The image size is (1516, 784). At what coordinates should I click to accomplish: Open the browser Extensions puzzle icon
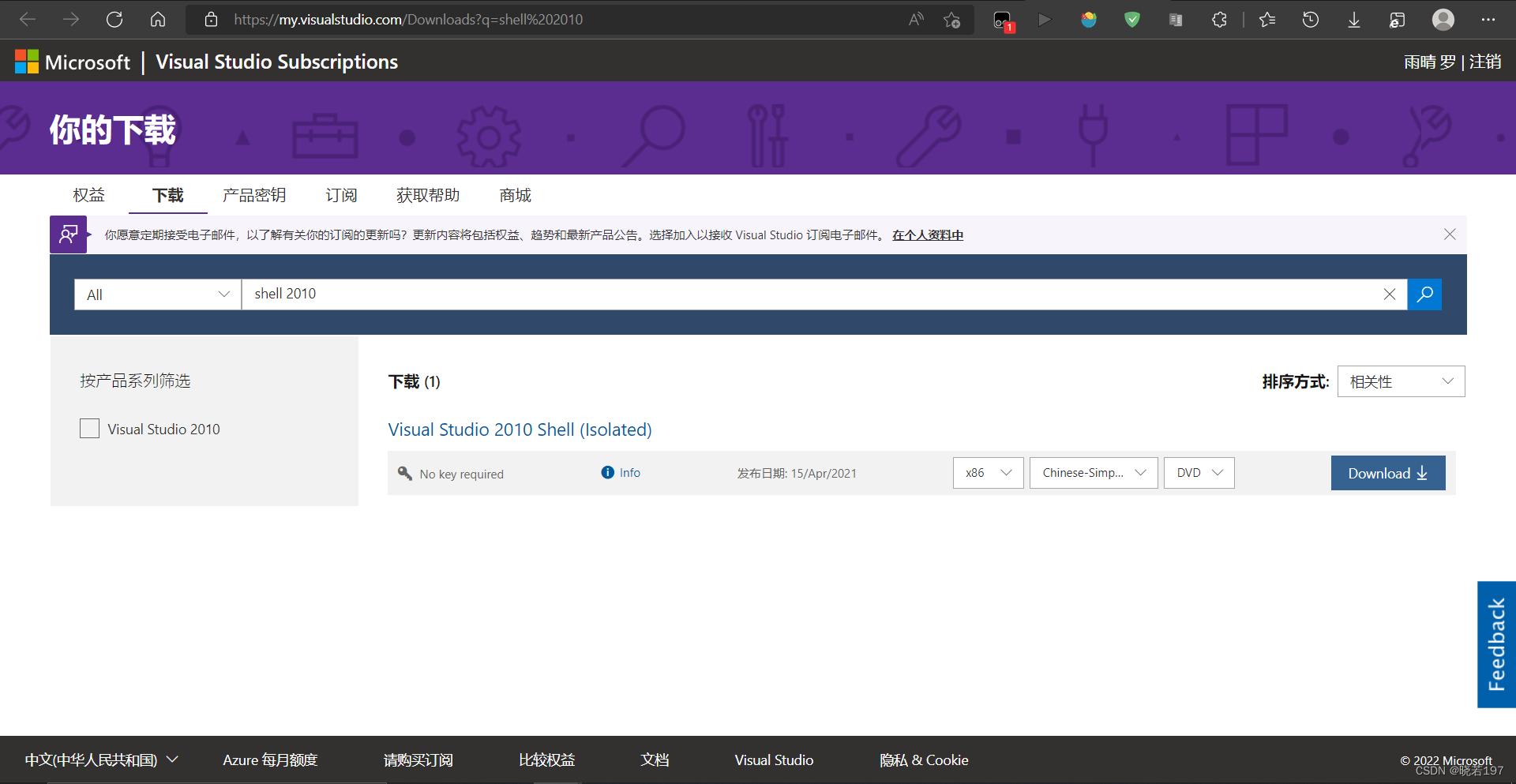click(x=1218, y=19)
